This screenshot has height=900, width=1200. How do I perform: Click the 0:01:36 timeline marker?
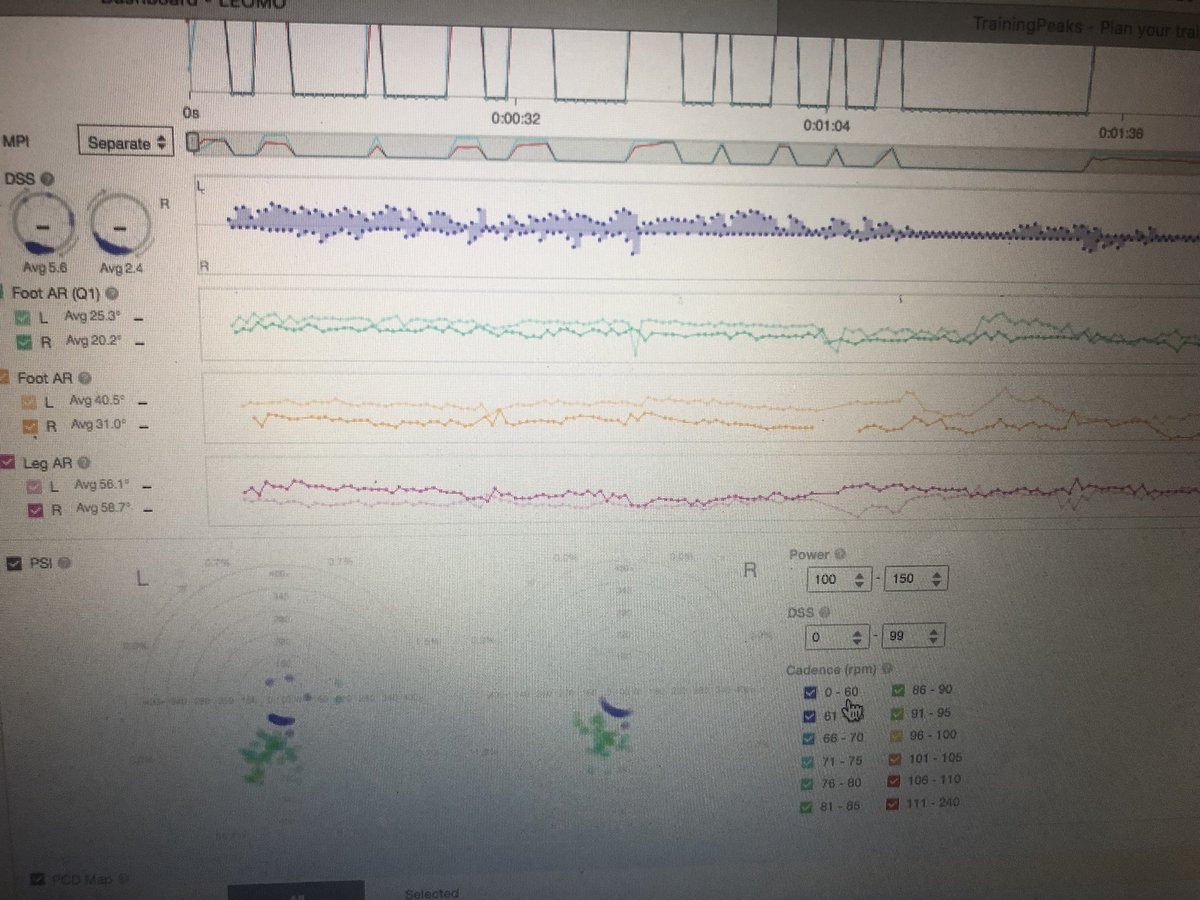[x=1123, y=132]
